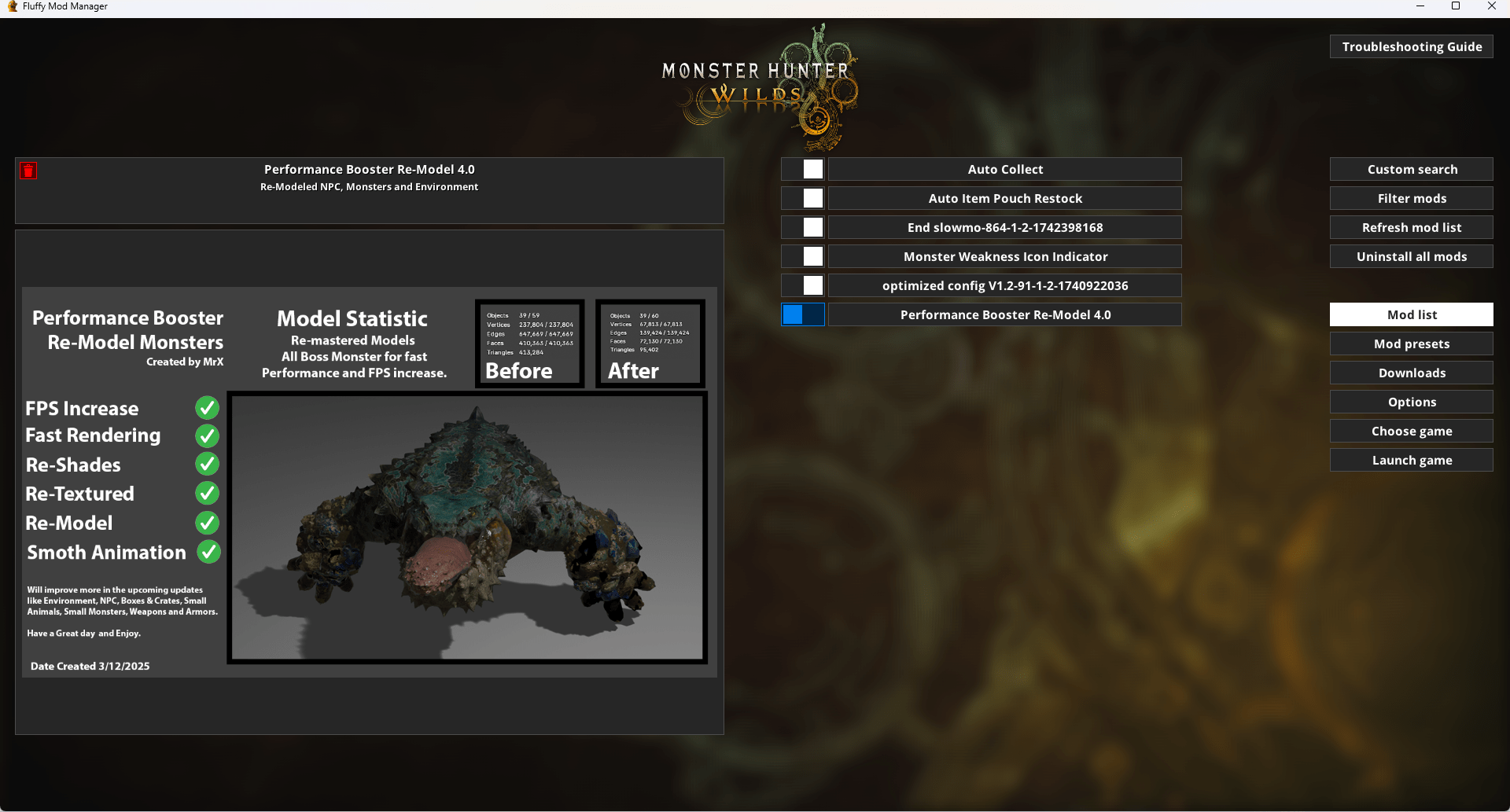Launch the game
1510x812 pixels.
[x=1411, y=461]
